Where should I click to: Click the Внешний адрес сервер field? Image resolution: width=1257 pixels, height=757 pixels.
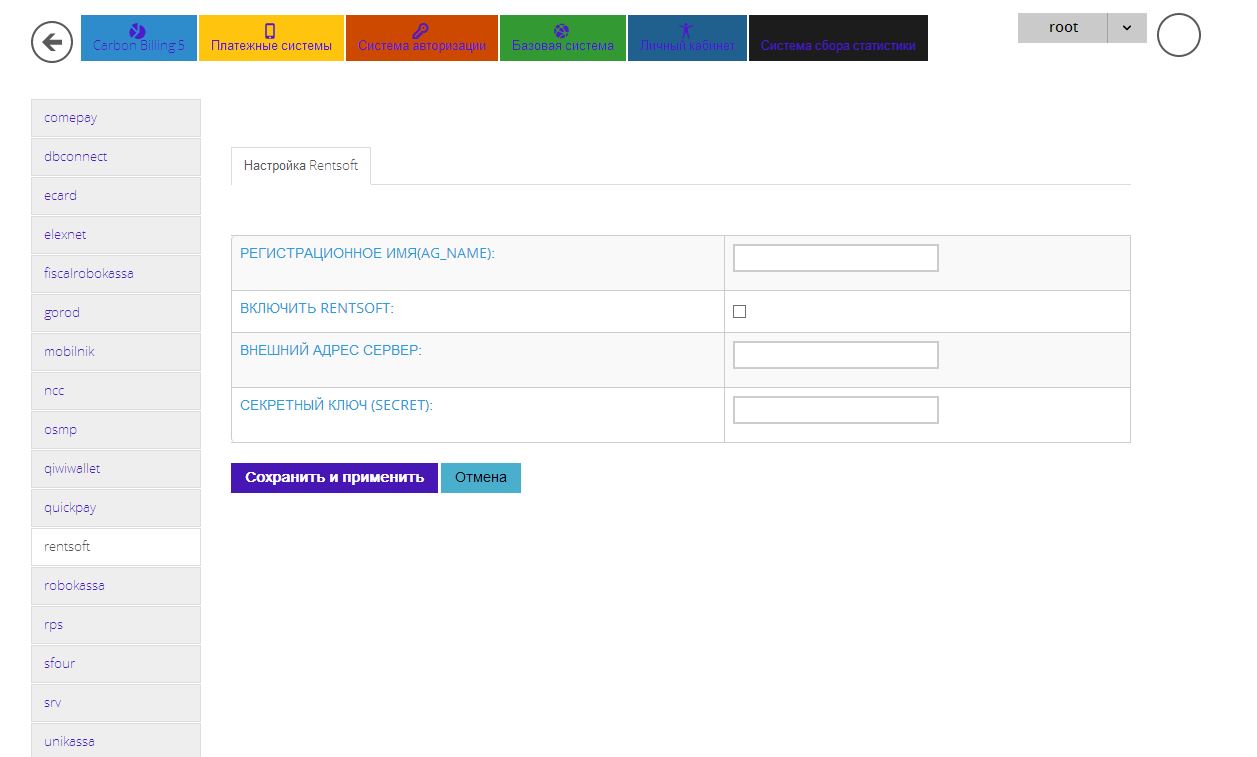835,355
